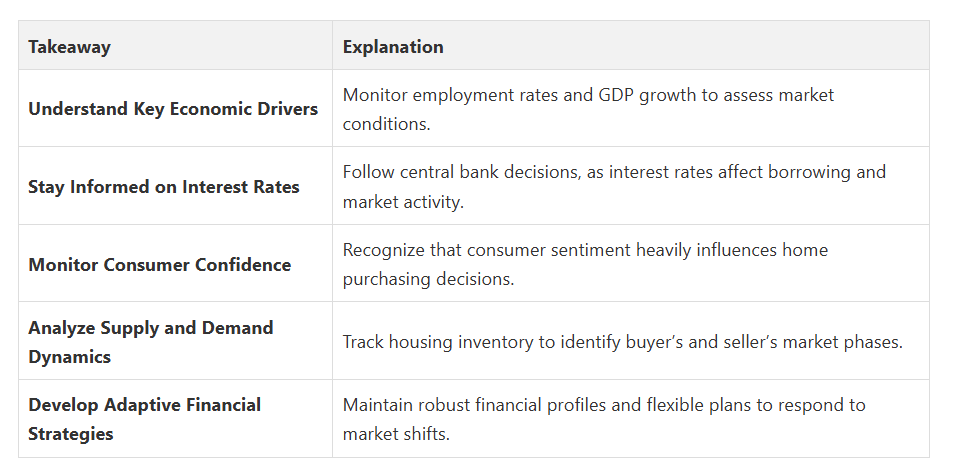Click the word Dynamics in the Takeaway column
The width and height of the screenshot is (966, 476).
click(x=70, y=357)
